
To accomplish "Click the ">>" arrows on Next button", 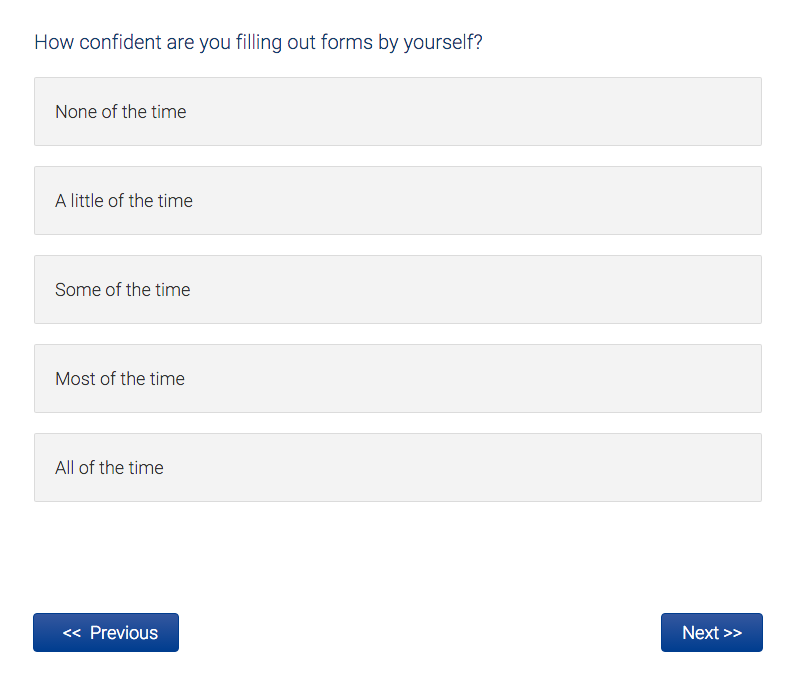I will coord(732,633).
